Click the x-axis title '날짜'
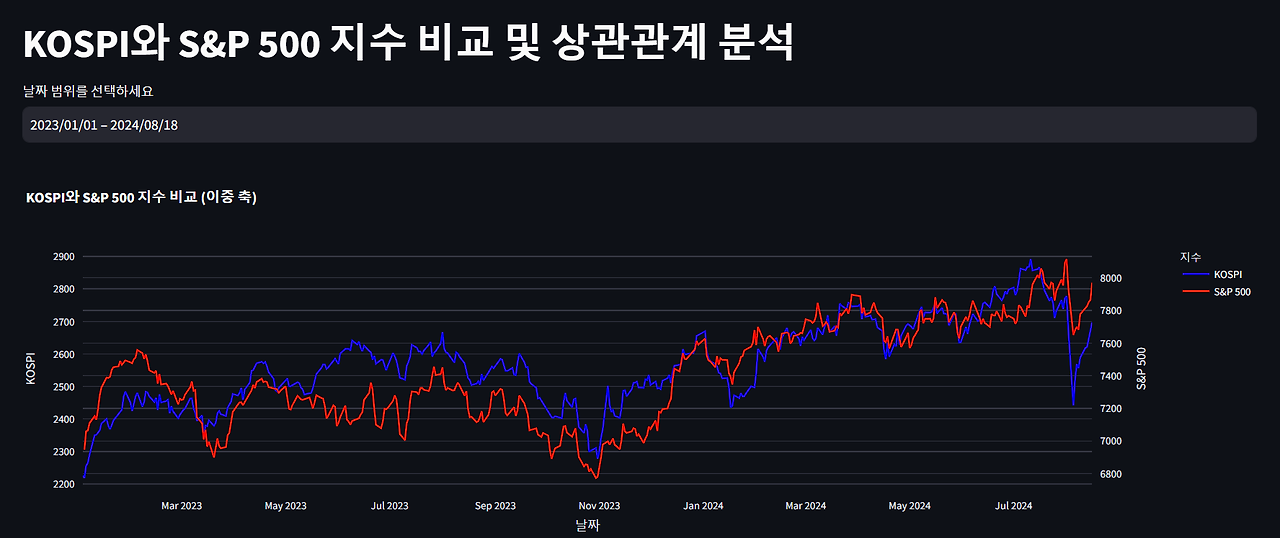1280x538 pixels. pyautogui.click(x=588, y=524)
